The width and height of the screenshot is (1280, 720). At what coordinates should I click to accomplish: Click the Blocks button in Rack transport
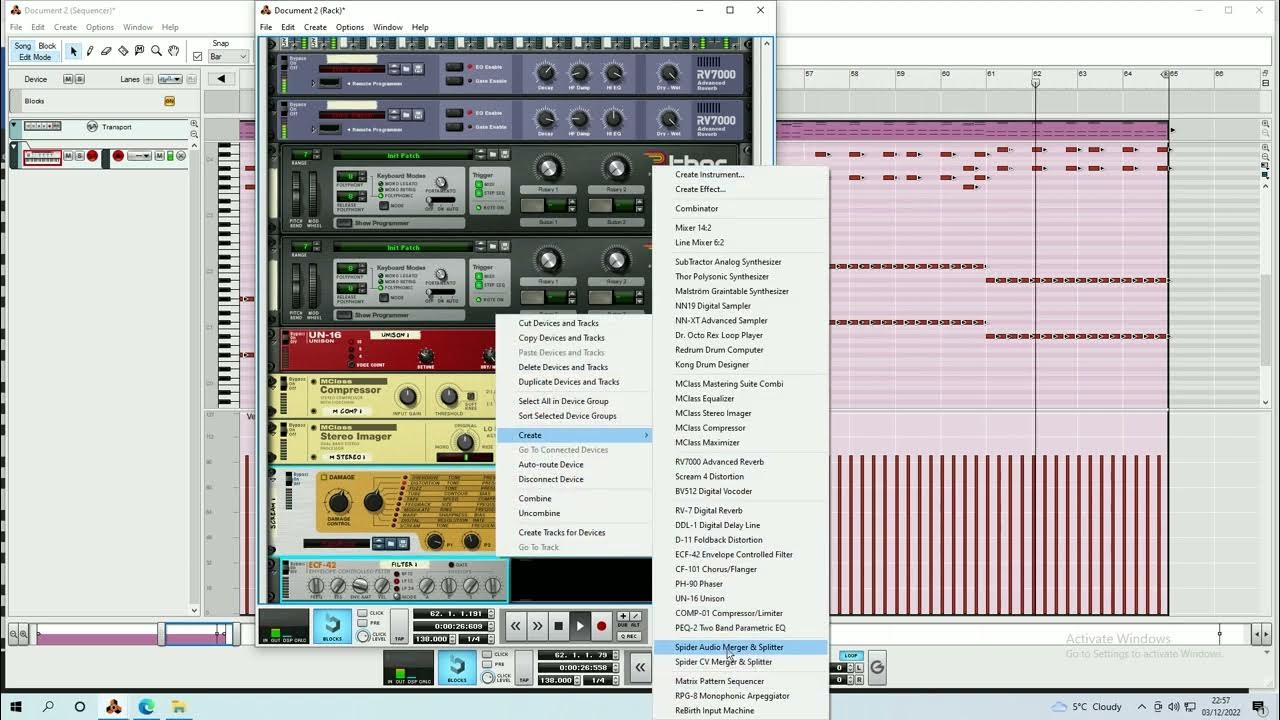point(332,626)
